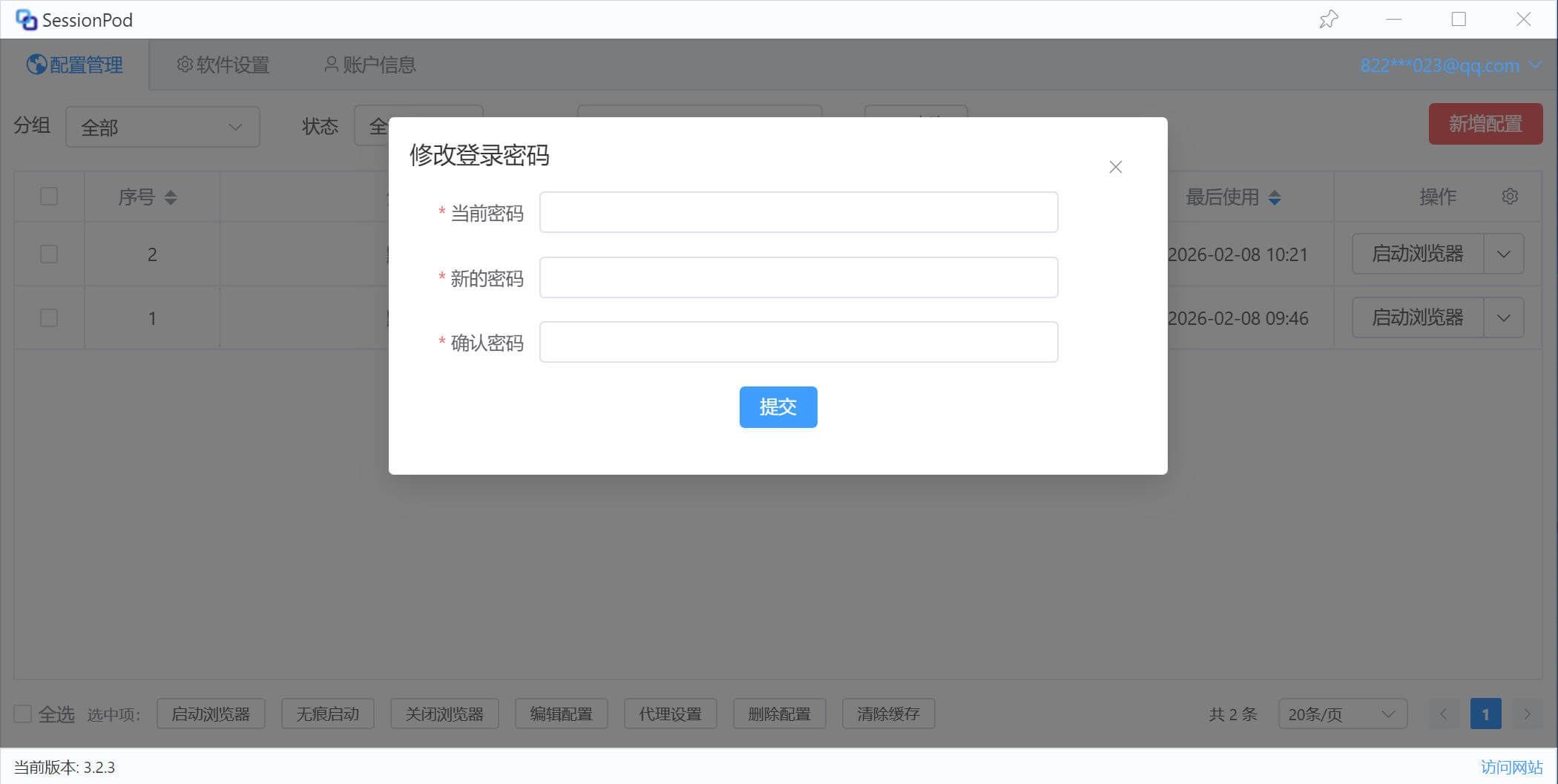Go to the next page arrow

click(x=1527, y=714)
